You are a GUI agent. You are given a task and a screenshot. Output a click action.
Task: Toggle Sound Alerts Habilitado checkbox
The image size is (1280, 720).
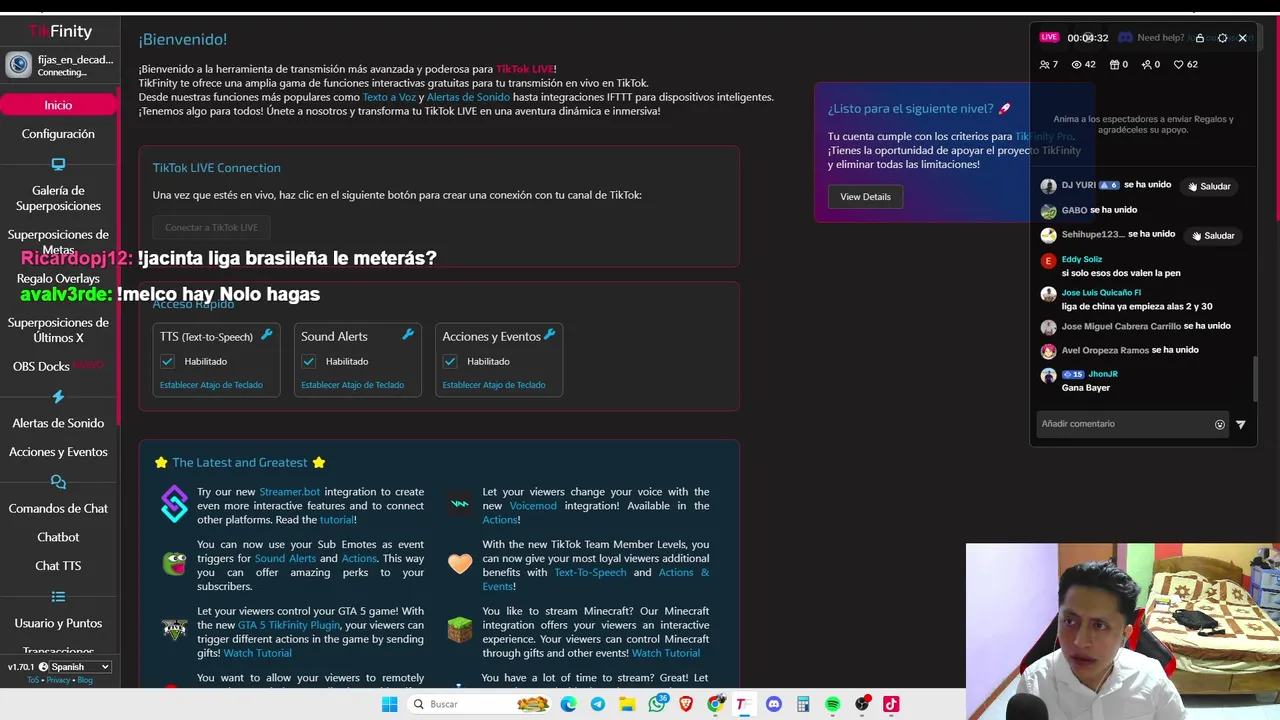point(308,361)
